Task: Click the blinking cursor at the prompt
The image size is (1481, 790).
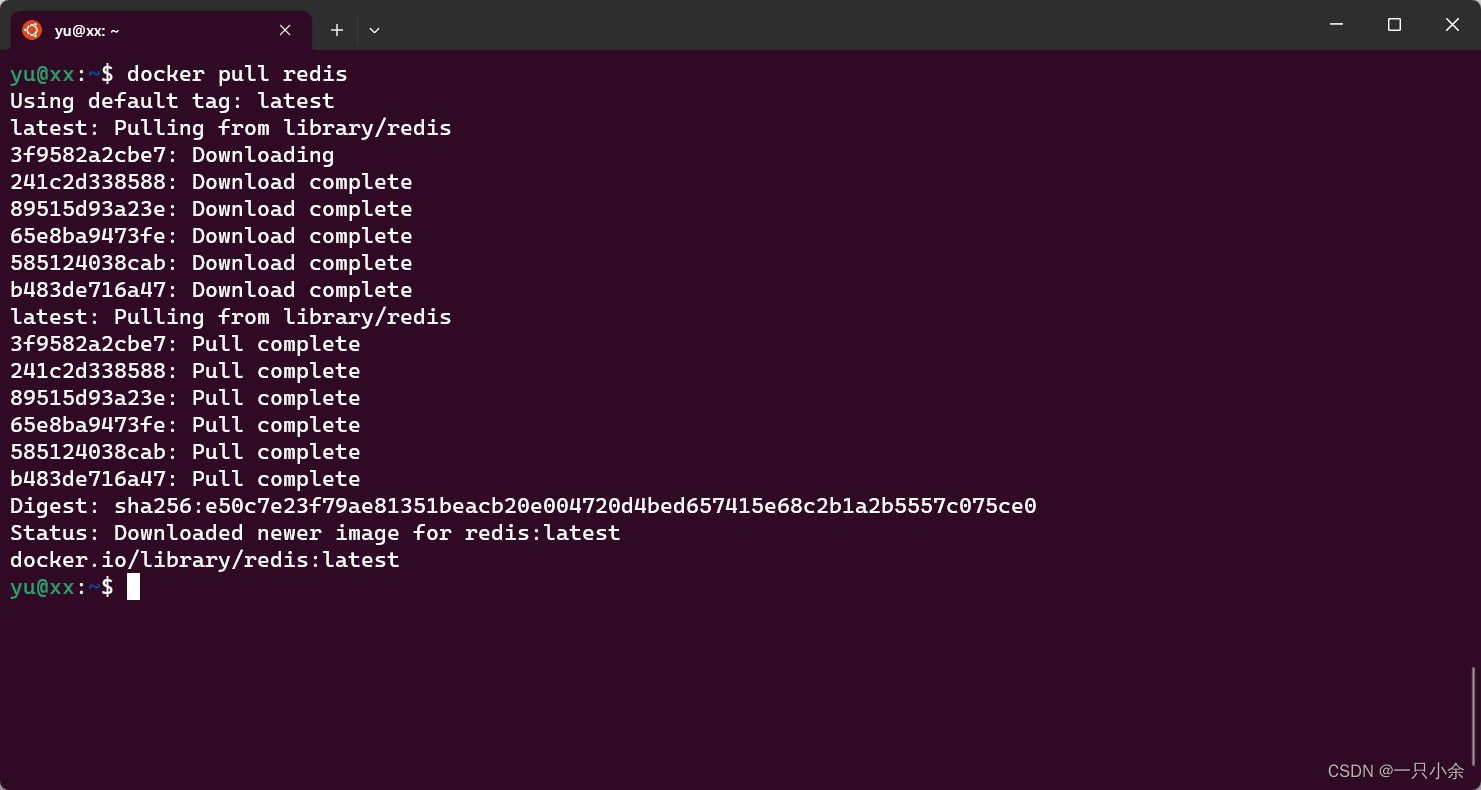Action: click(133, 587)
